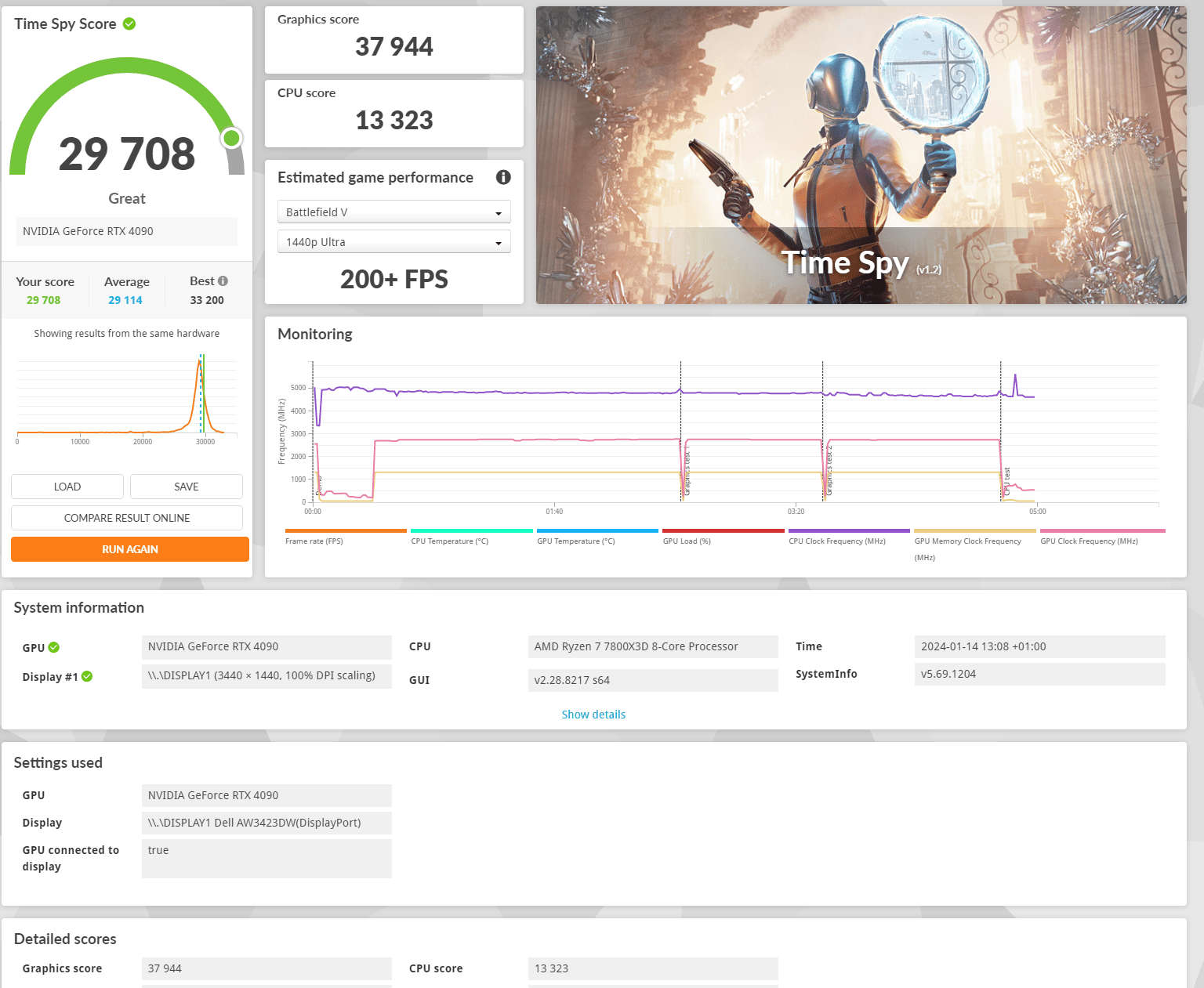The image size is (1204, 988).
Task: Click Settings used GPU RTX 4090 field
Action: pyautogui.click(x=267, y=795)
